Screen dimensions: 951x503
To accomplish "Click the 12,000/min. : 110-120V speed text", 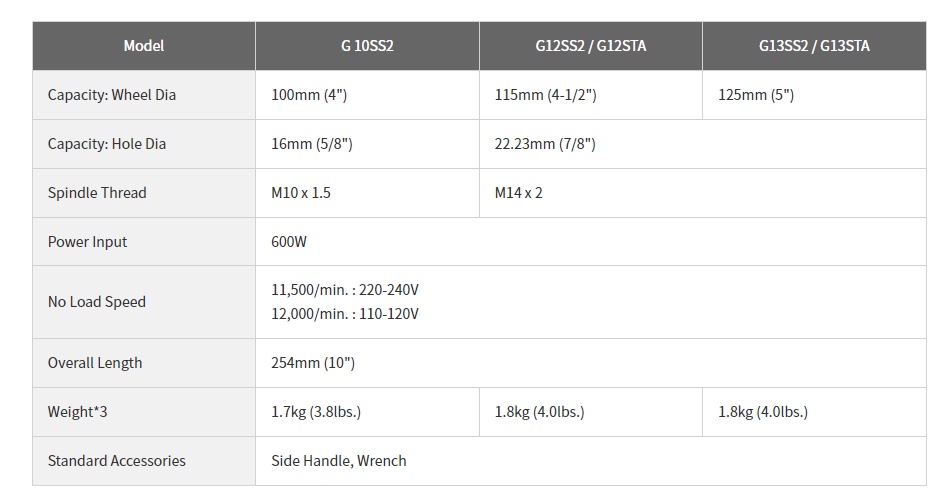I will [344, 314].
